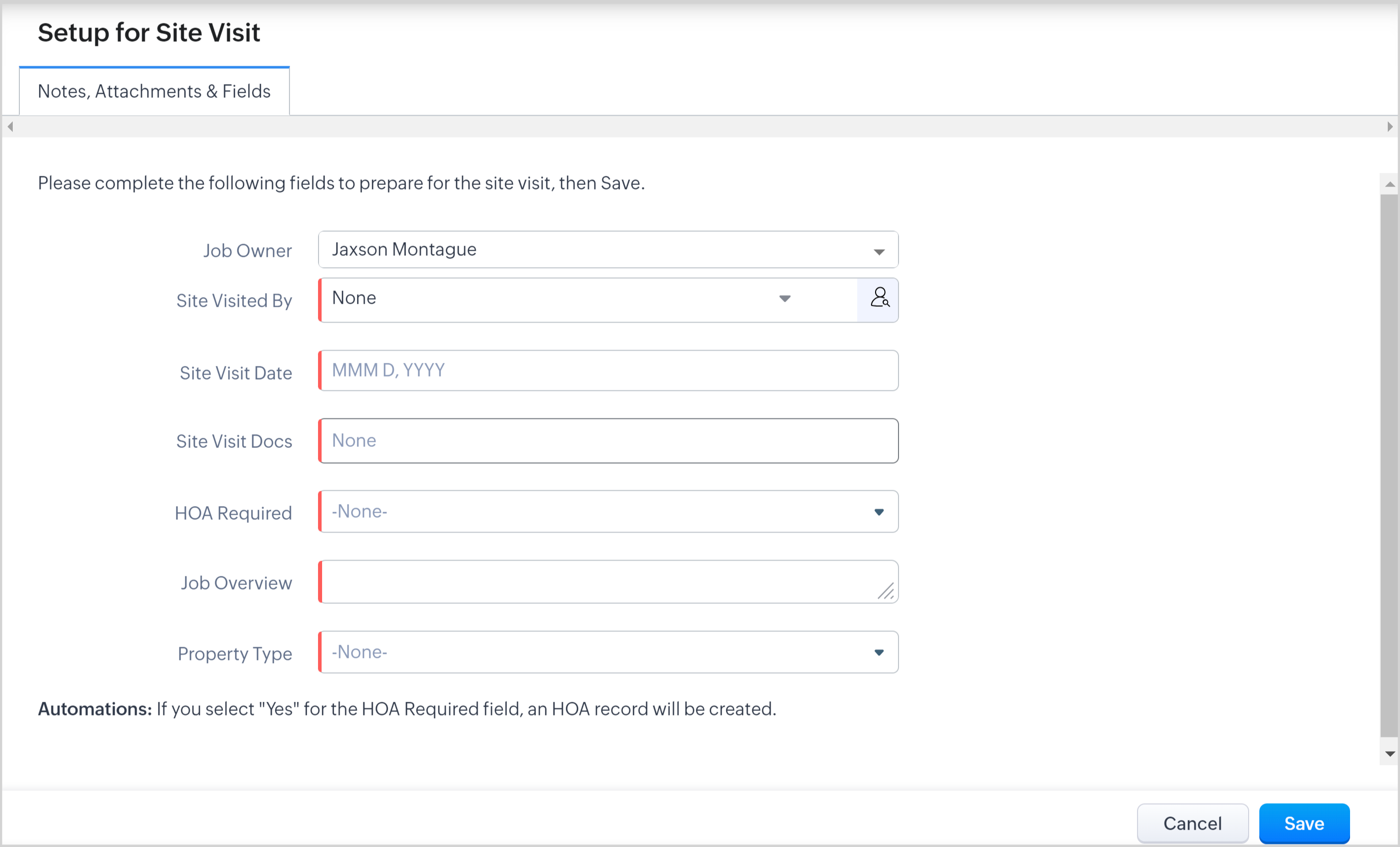Click the tab strip left scroll arrow

pos(10,127)
